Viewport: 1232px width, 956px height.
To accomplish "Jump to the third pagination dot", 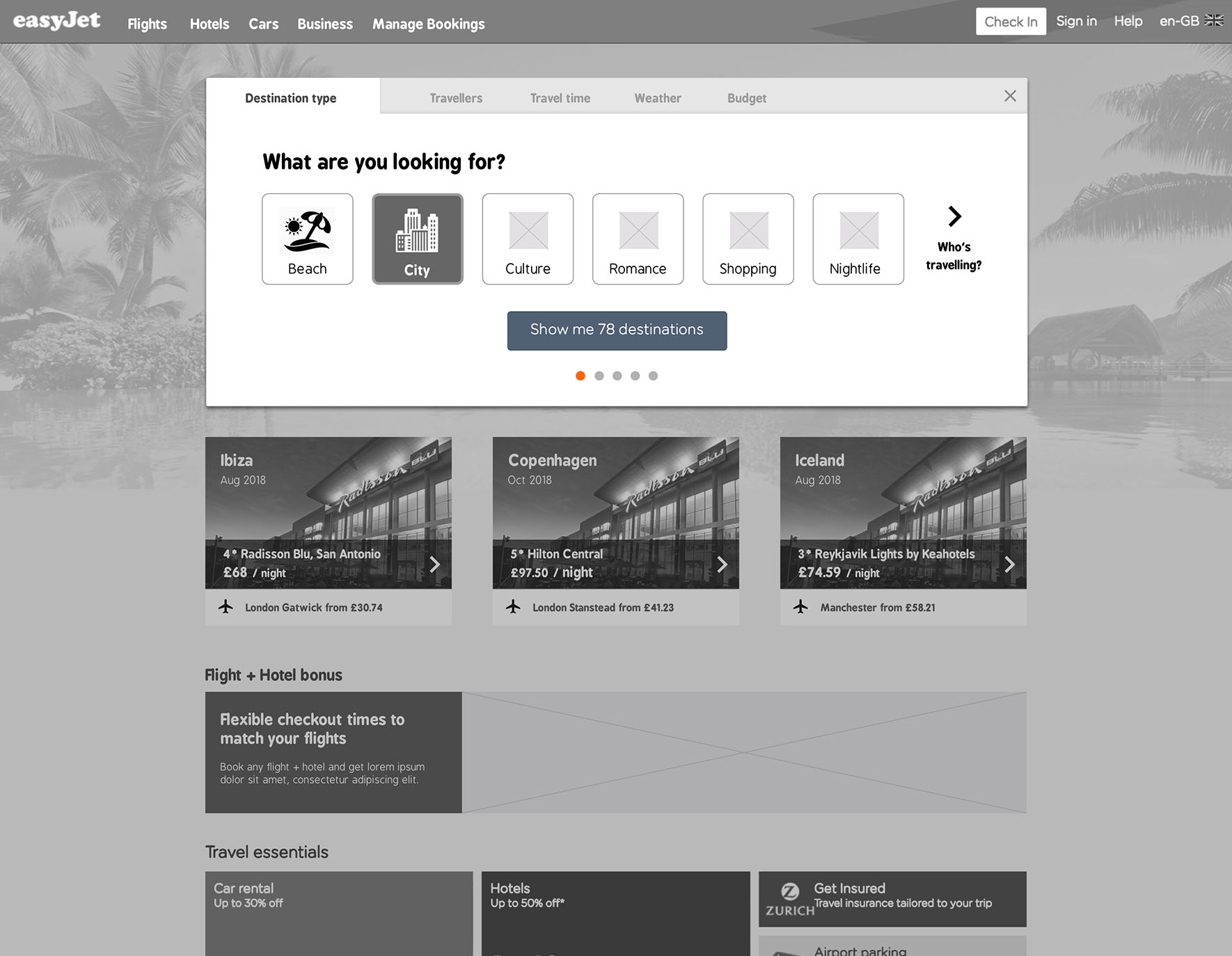I will pos(617,376).
